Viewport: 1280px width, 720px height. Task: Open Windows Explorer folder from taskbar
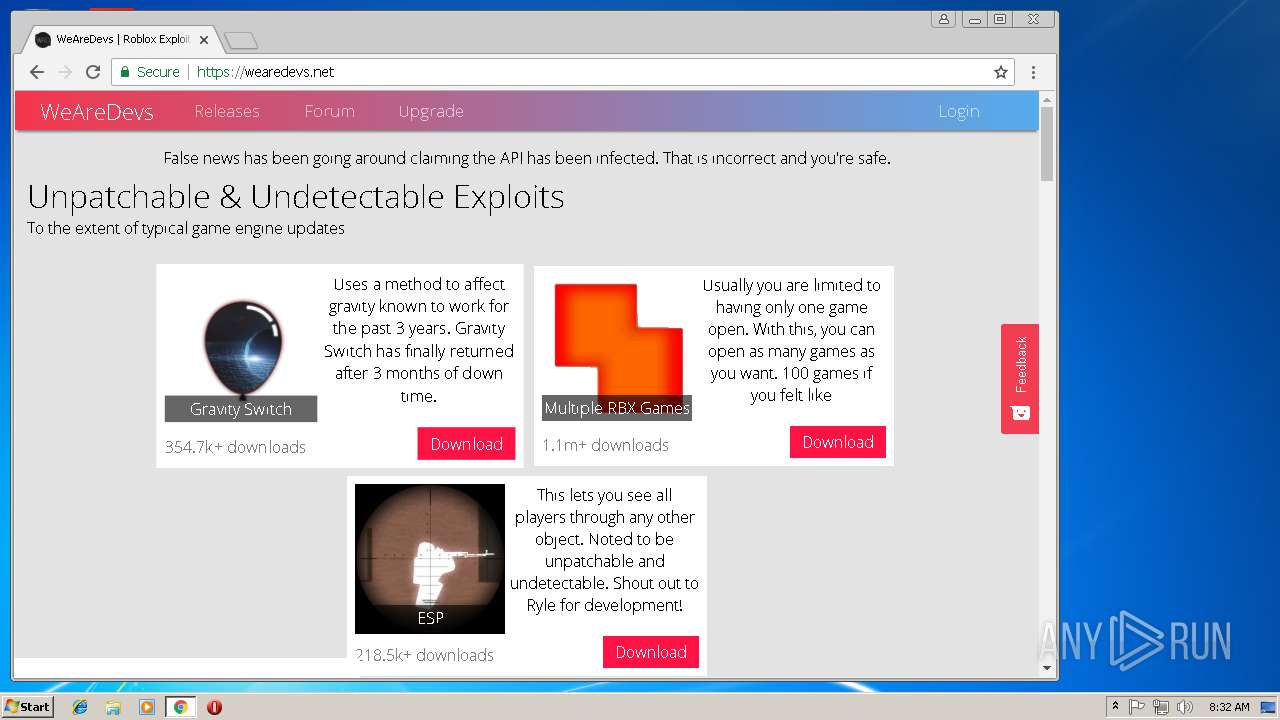tap(113, 707)
